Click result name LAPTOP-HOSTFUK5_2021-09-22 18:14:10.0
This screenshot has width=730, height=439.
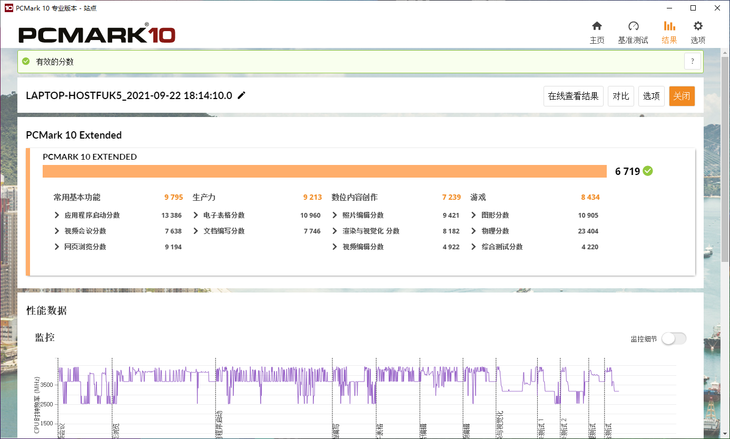[129, 95]
